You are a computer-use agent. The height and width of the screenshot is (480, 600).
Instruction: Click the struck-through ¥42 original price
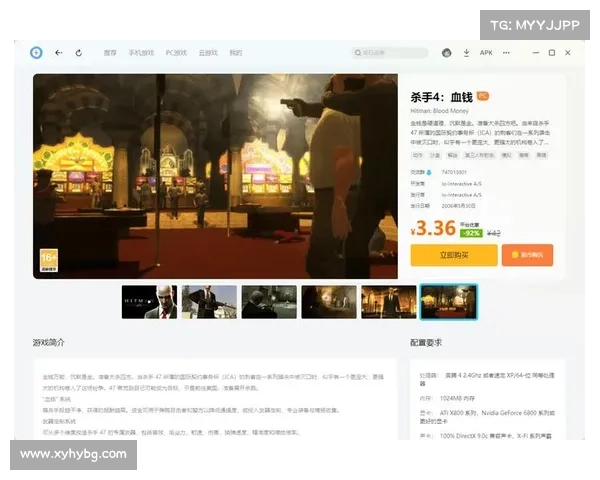click(x=494, y=233)
